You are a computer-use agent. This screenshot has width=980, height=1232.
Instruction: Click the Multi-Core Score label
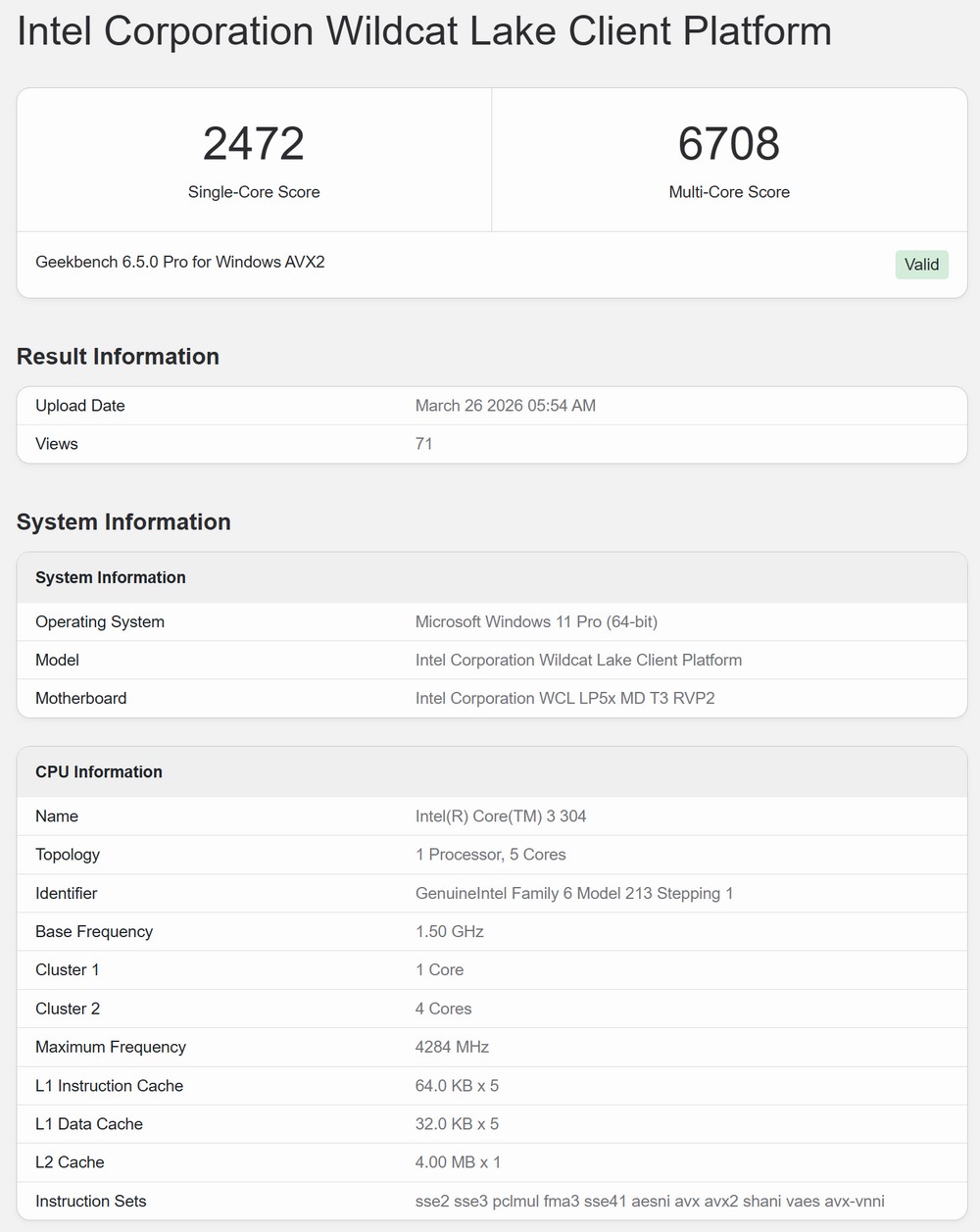[728, 192]
